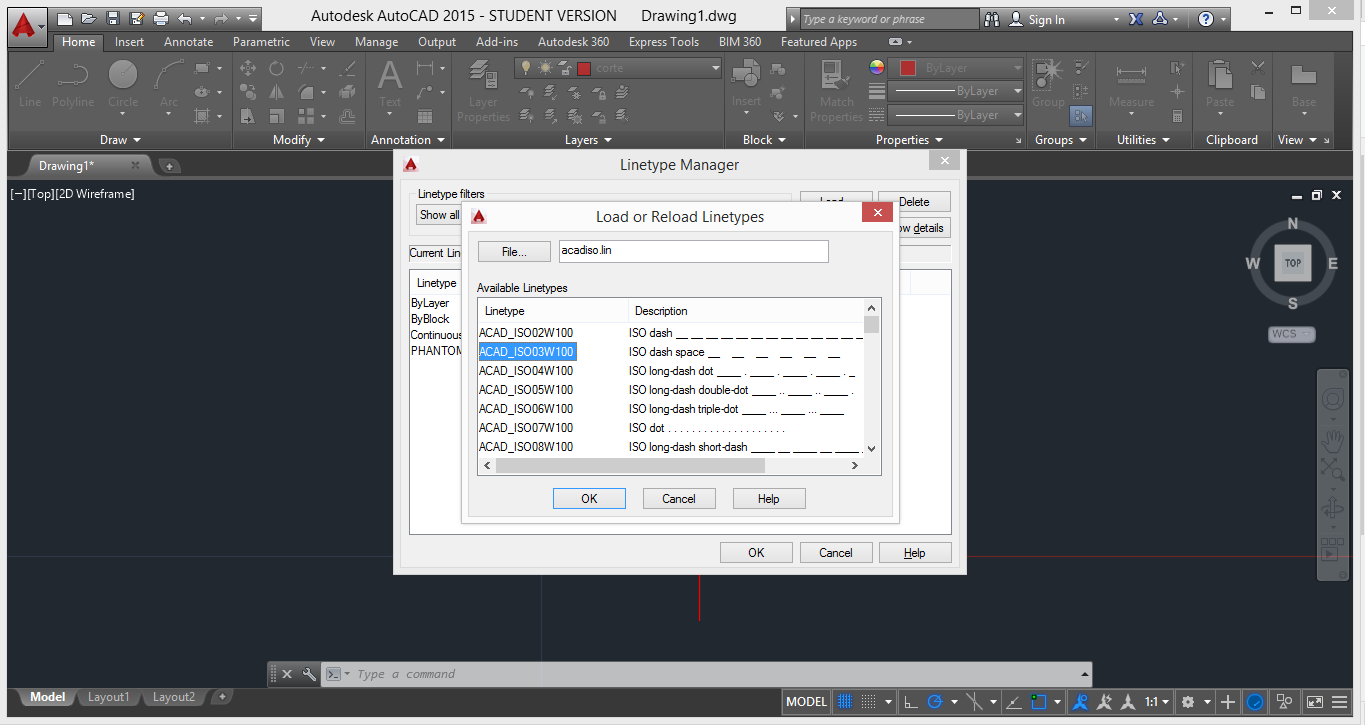The width and height of the screenshot is (1365, 725).
Task: Click OK in Load or Reload Linetypes dialog
Action: click(x=589, y=498)
